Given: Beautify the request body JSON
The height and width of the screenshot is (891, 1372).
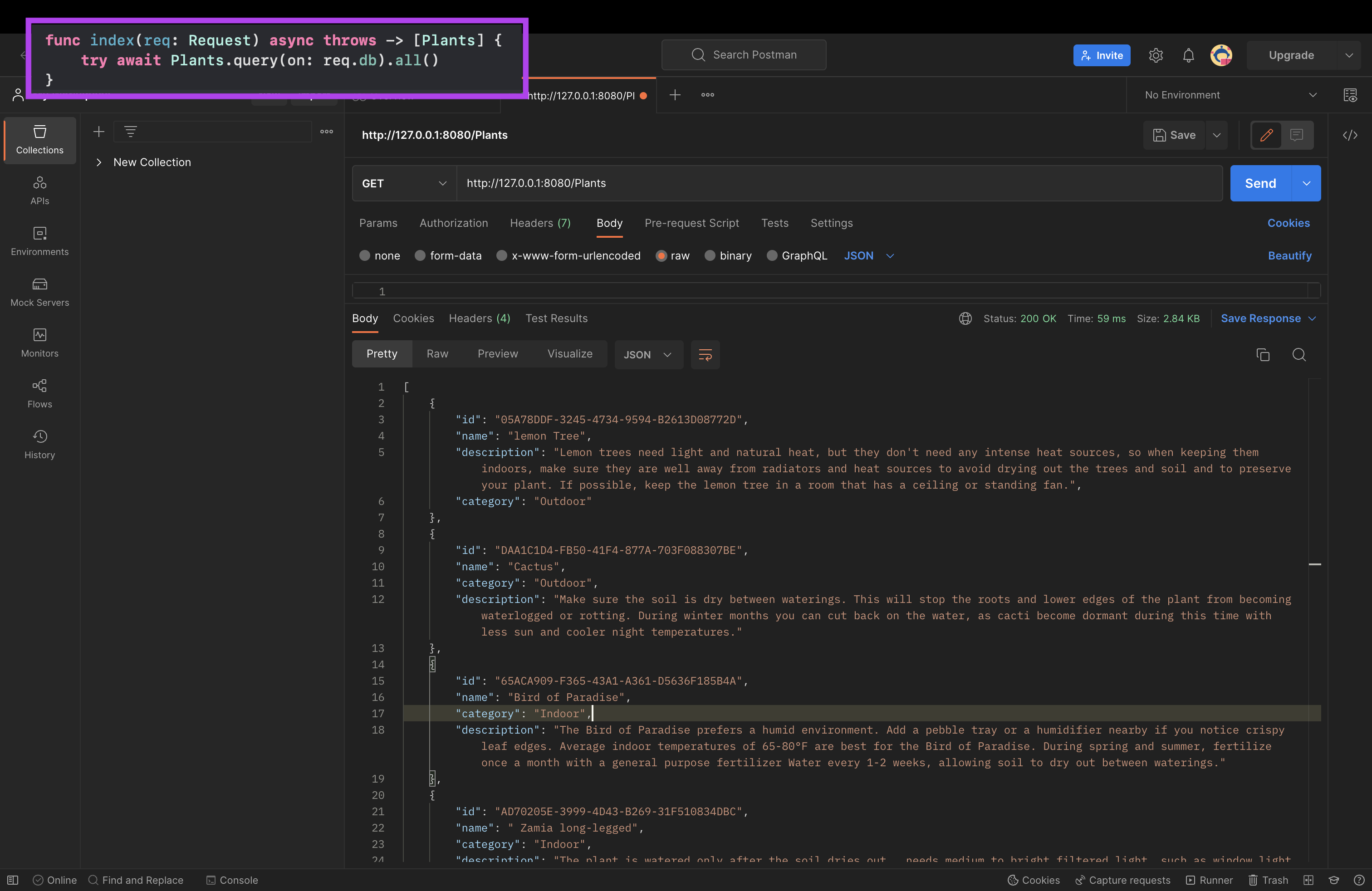Looking at the screenshot, I should [1290, 255].
